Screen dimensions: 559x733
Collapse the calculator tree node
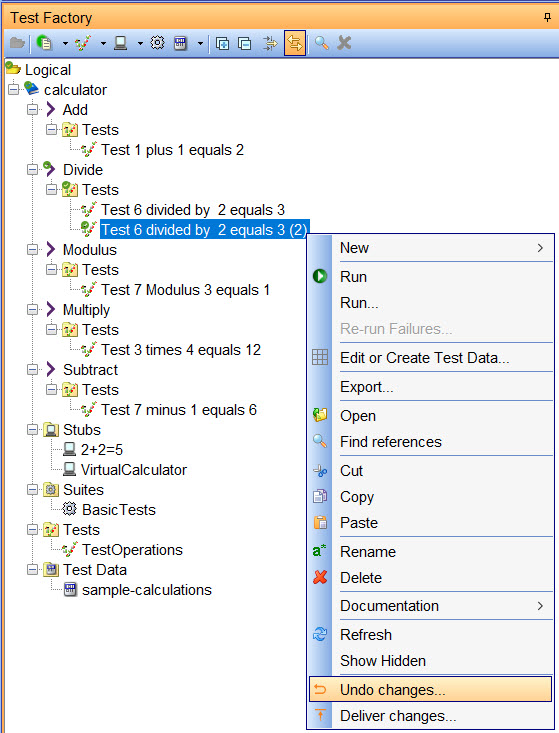tap(14, 89)
